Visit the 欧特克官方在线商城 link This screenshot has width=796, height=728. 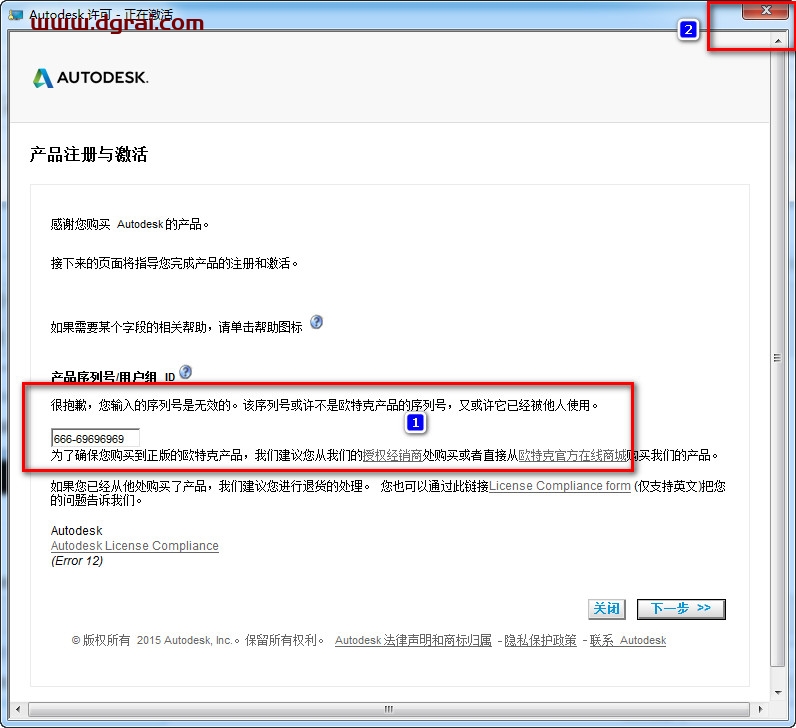(573, 455)
